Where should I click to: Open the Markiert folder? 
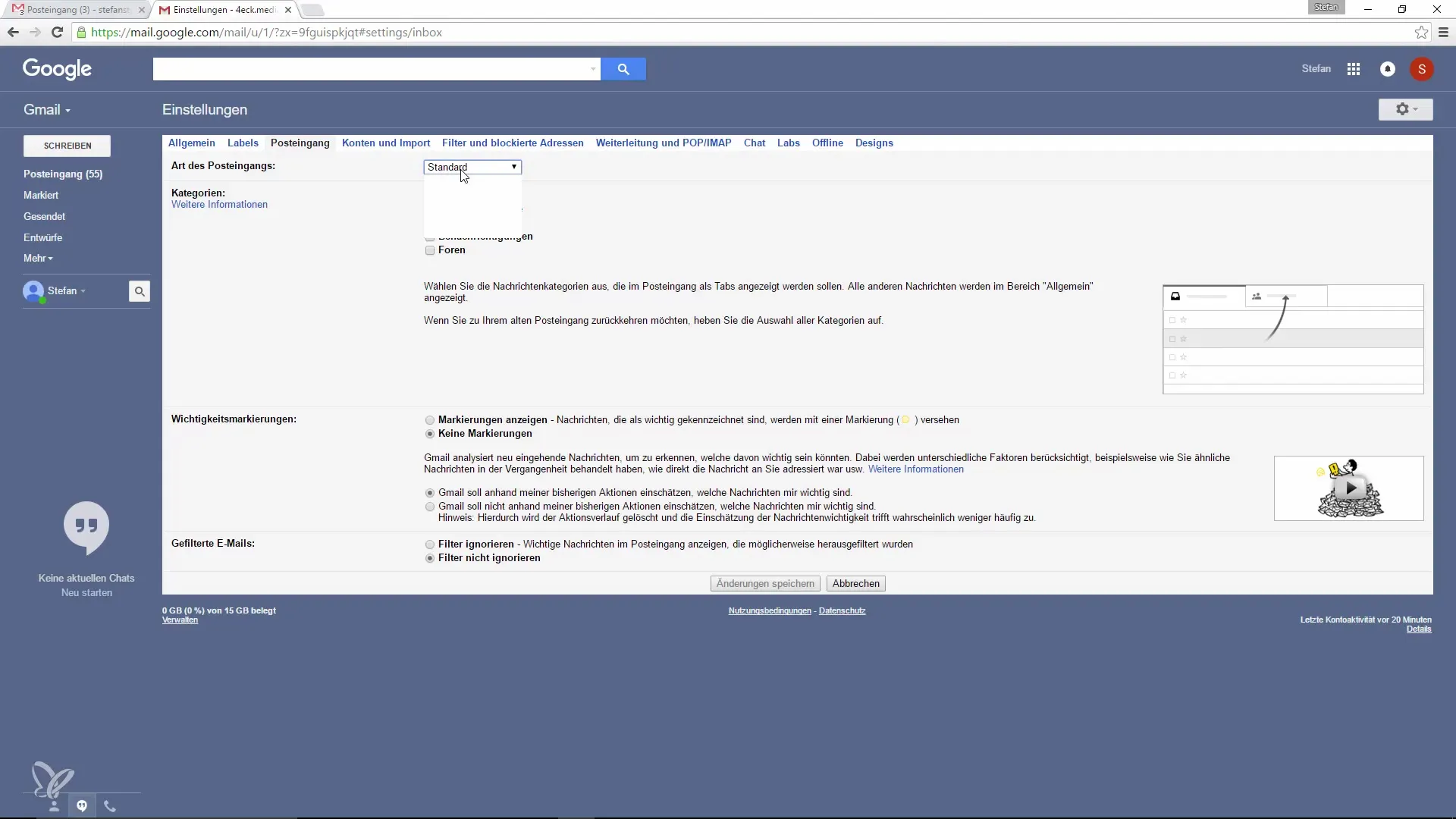tap(41, 195)
